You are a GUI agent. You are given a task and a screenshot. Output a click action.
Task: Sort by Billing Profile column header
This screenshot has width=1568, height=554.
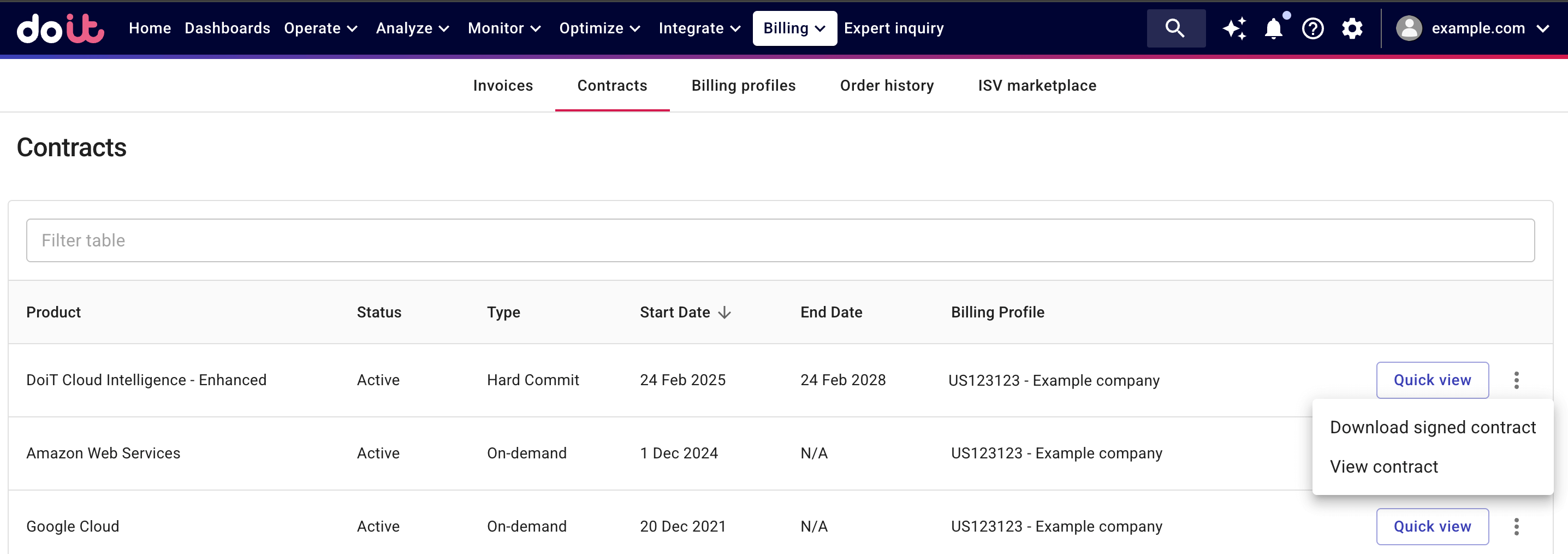997,312
